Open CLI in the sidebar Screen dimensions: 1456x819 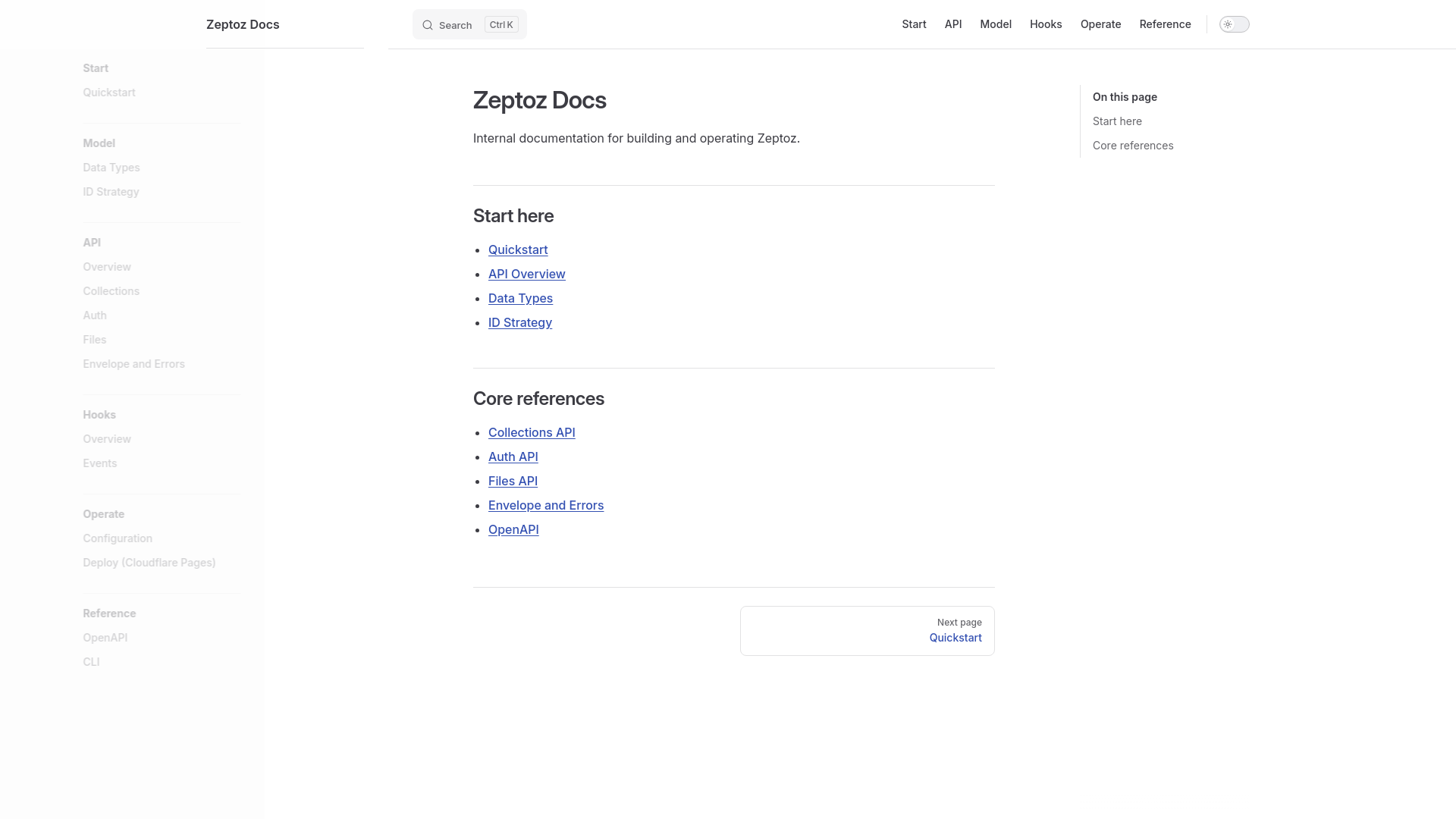(91, 662)
